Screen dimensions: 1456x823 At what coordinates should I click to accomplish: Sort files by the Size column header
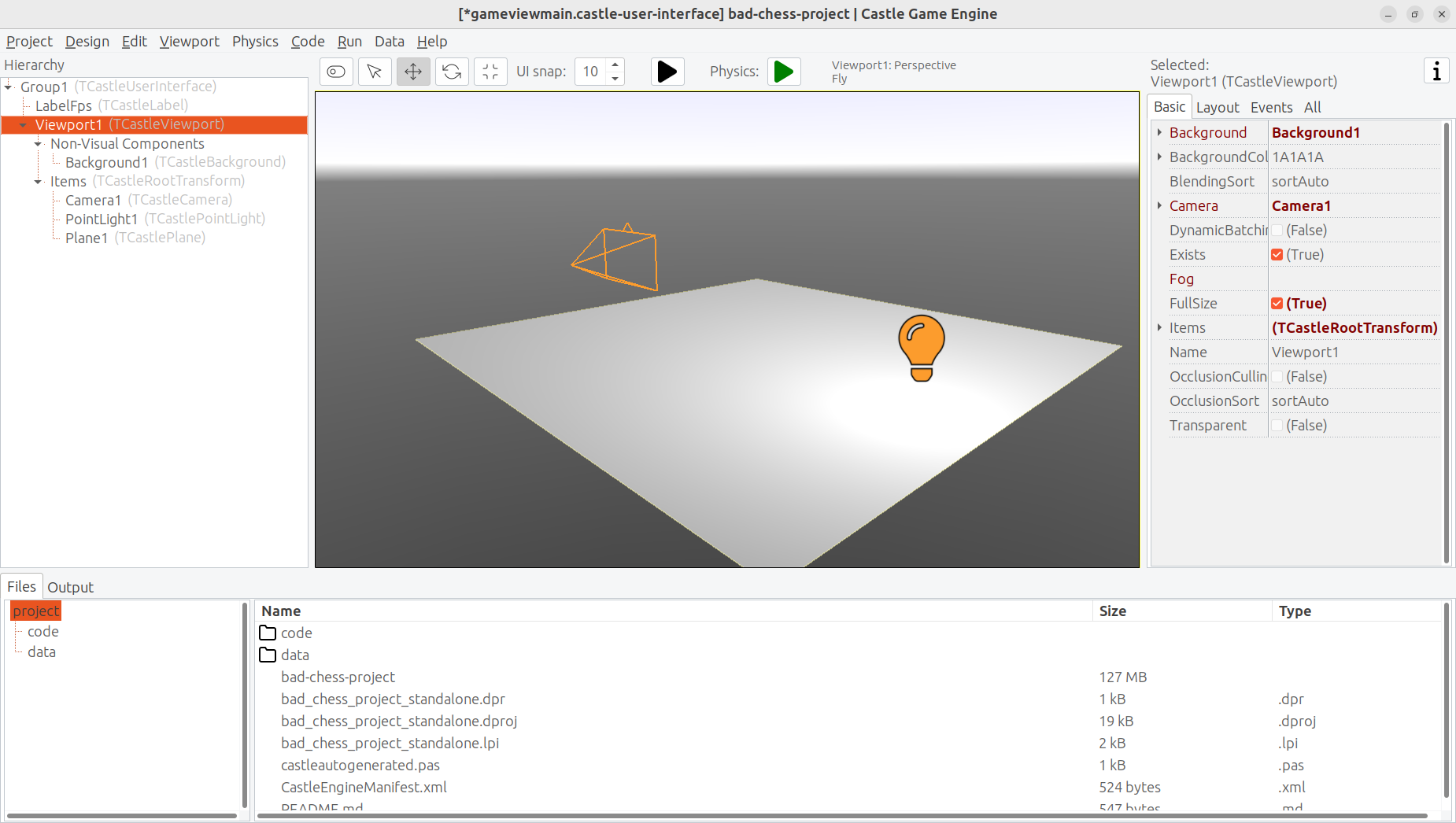click(1181, 611)
